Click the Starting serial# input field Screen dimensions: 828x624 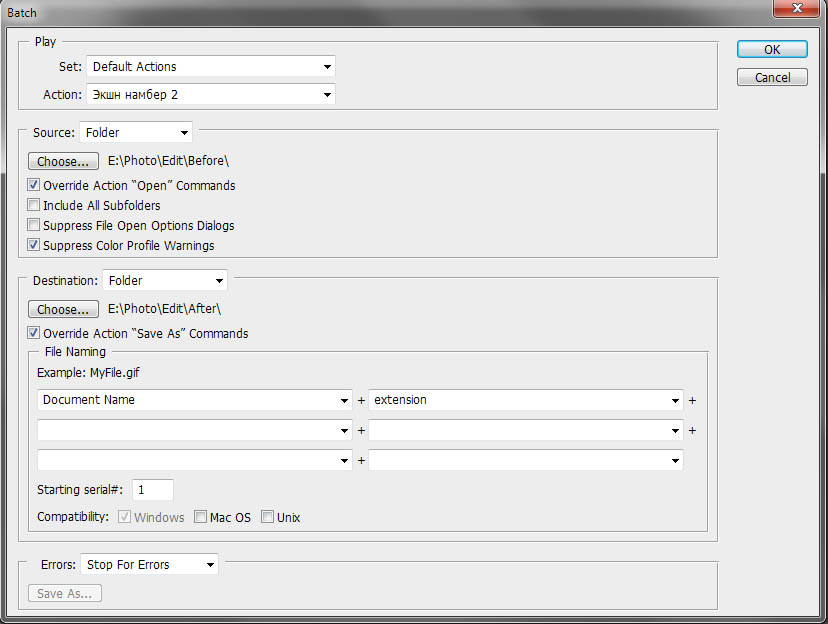pyautogui.click(x=152, y=490)
